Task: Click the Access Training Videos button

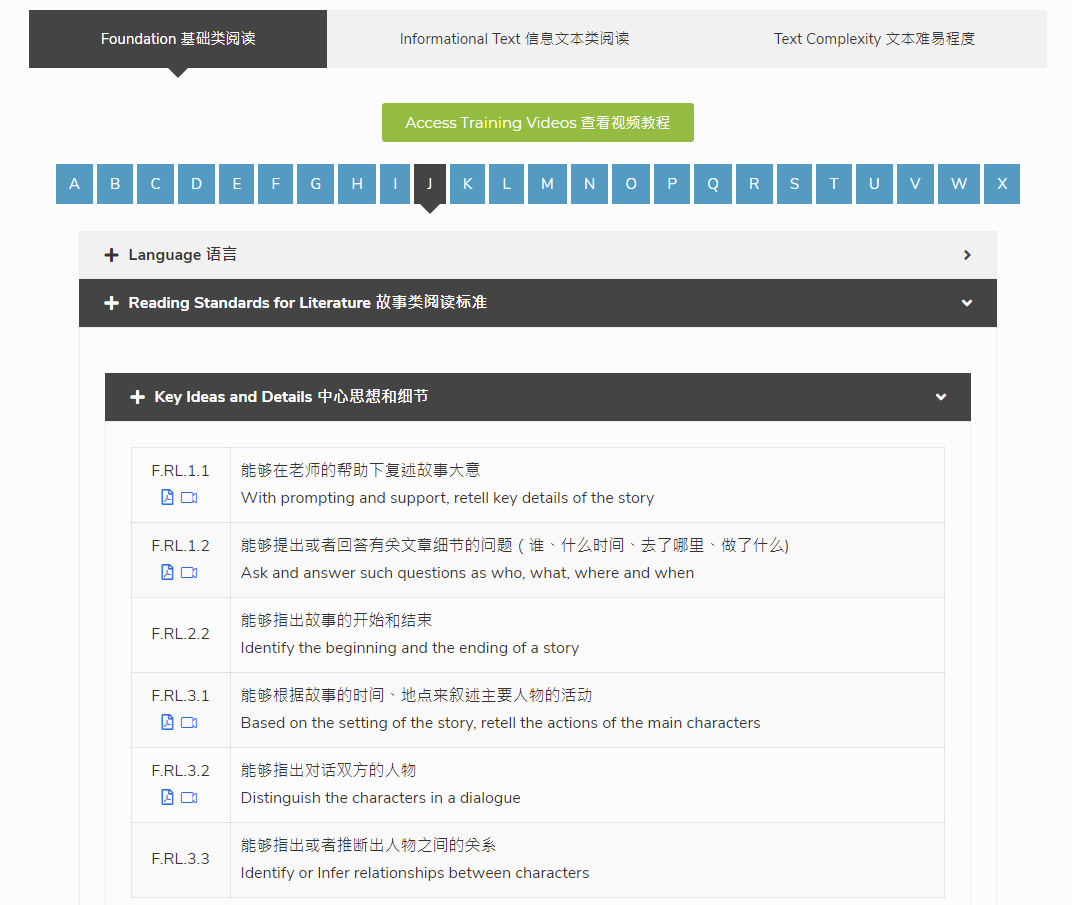Action: click(537, 122)
